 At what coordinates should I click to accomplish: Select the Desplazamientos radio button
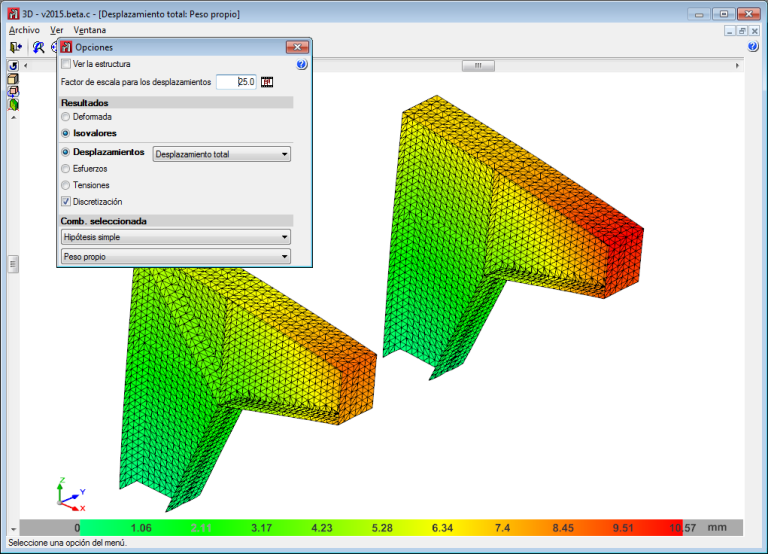click(66, 152)
